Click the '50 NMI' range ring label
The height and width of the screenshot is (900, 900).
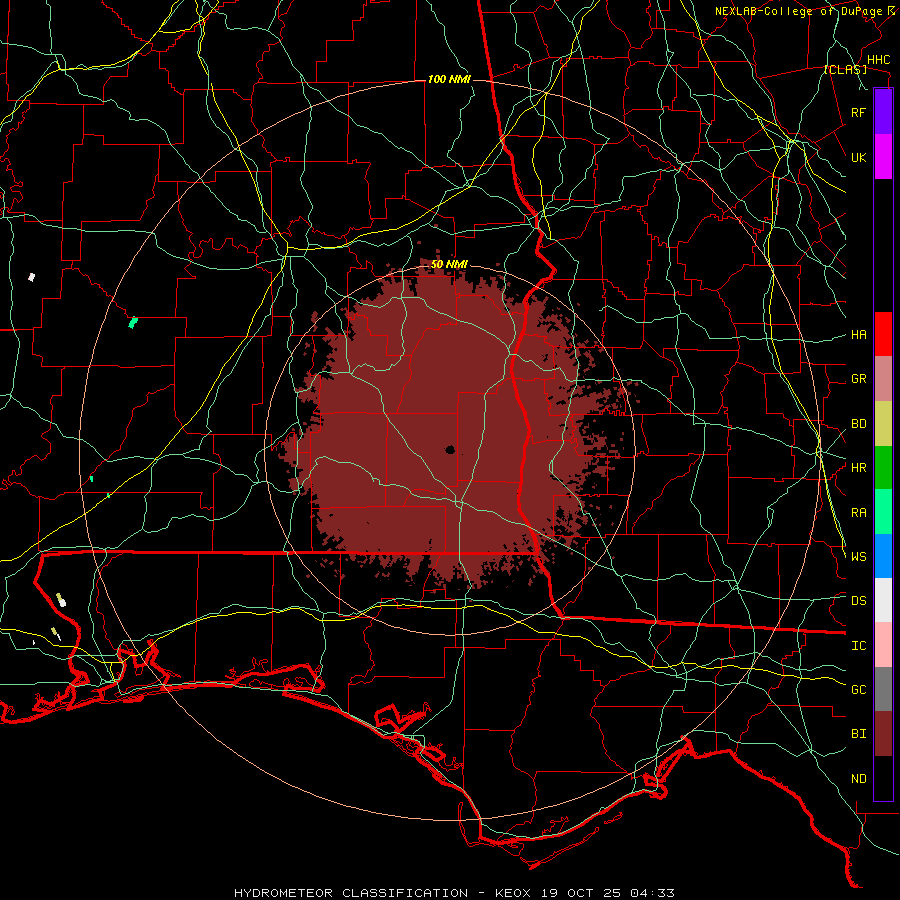(449, 264)
